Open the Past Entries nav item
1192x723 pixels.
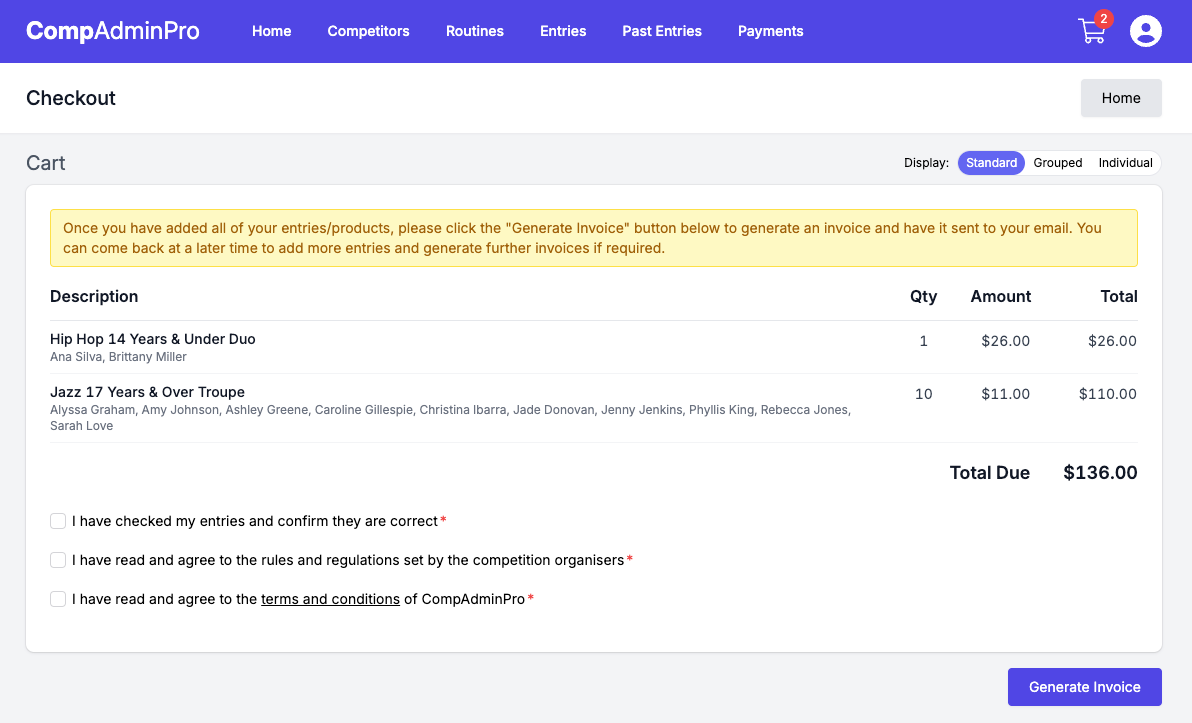[x=662, y=31]
